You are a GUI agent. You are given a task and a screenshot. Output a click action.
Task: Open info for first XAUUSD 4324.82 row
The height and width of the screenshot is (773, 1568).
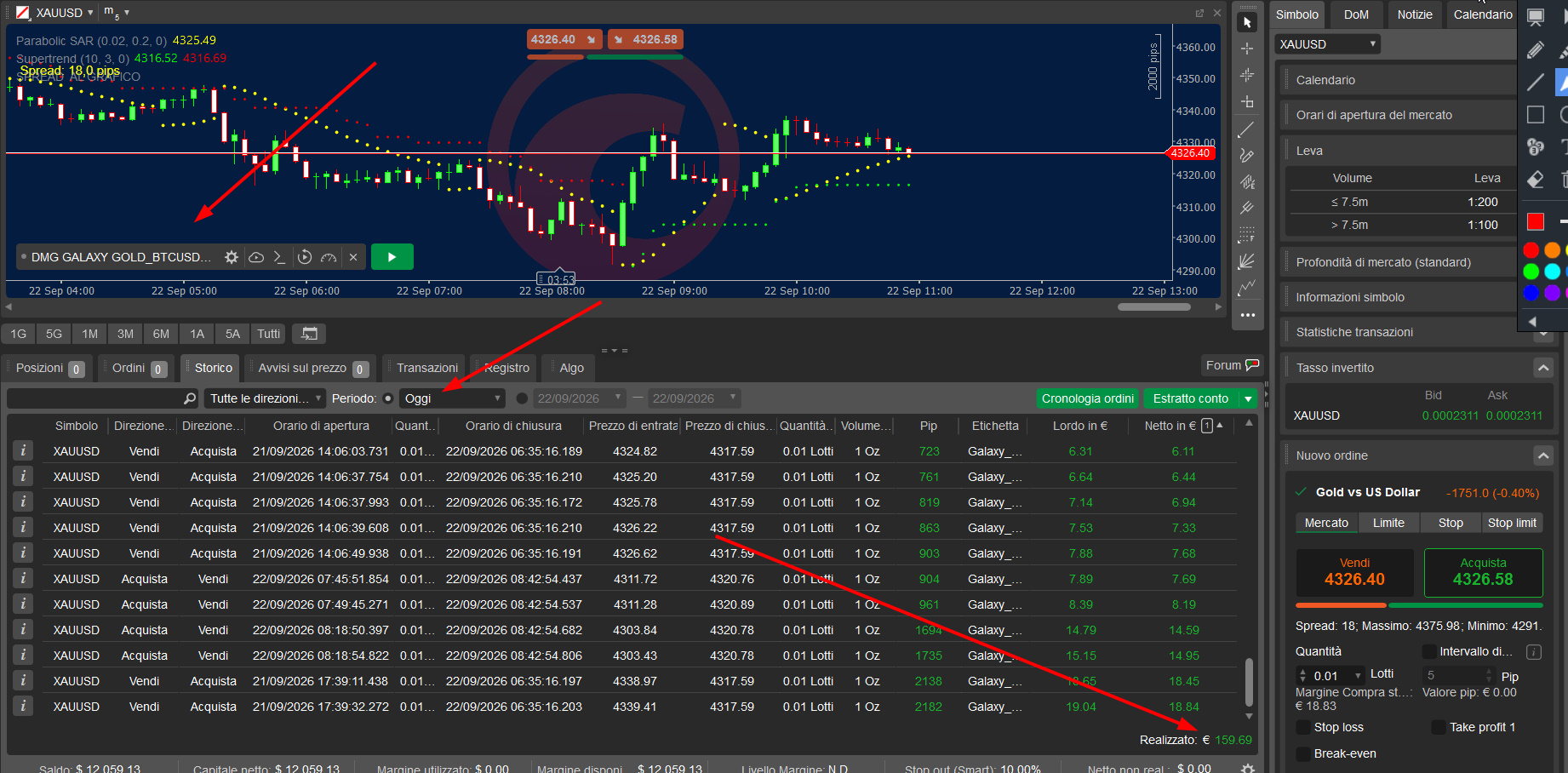coord(23,450)
